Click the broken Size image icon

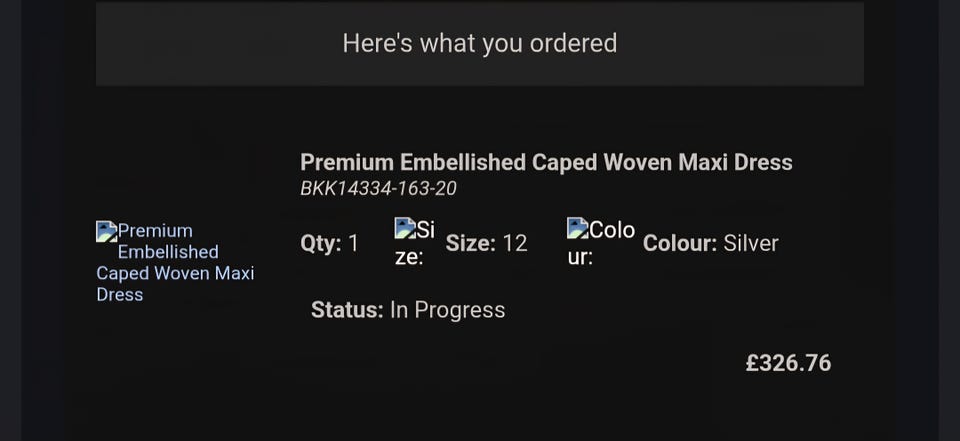point(404,228)
